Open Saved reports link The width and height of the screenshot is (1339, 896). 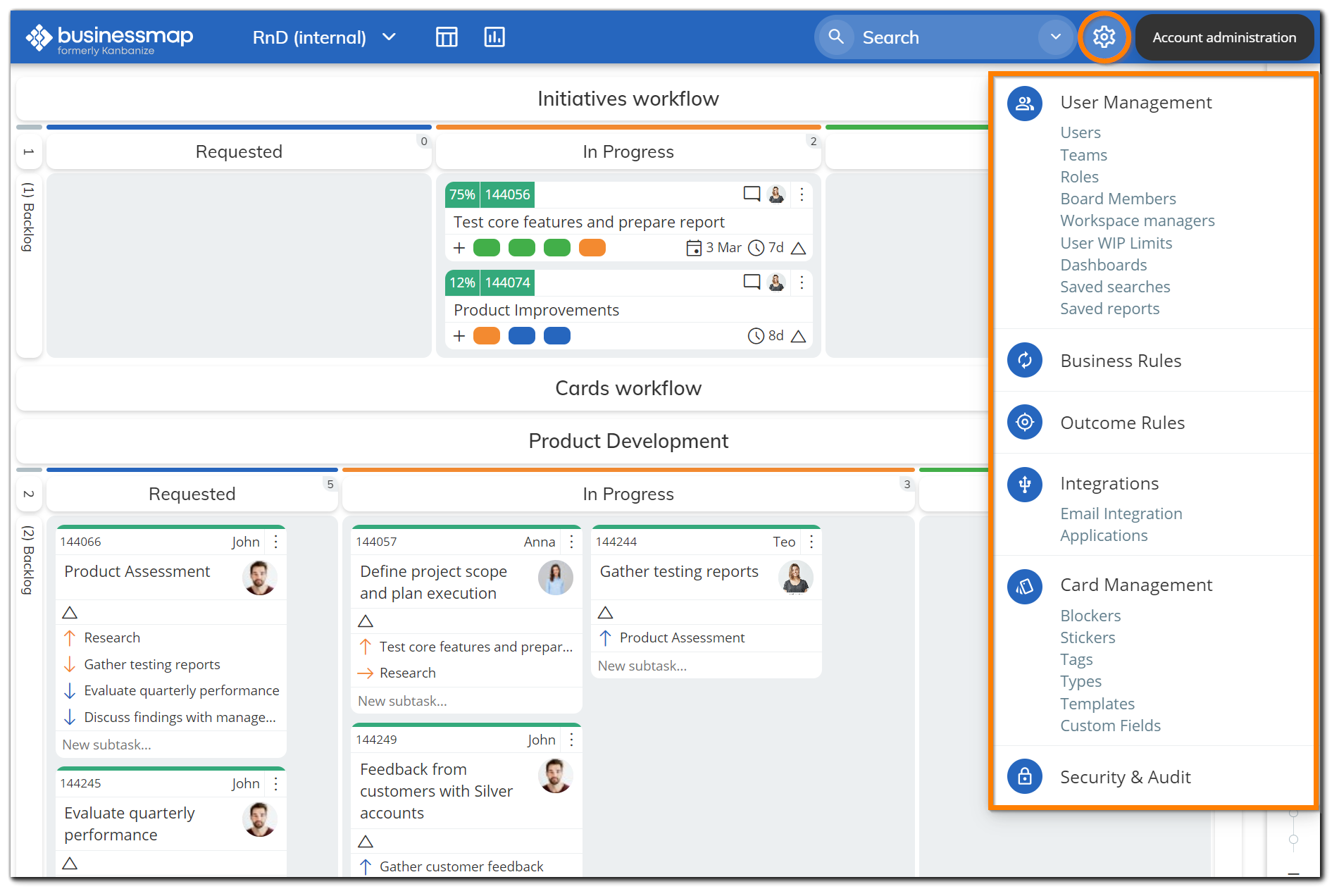[x=1109, y=309]
